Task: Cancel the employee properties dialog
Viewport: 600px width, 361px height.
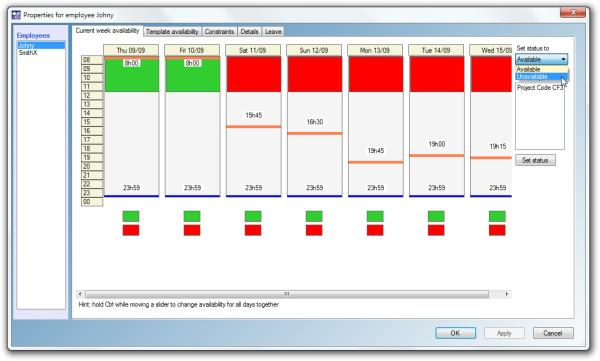Action: point(553,333)
